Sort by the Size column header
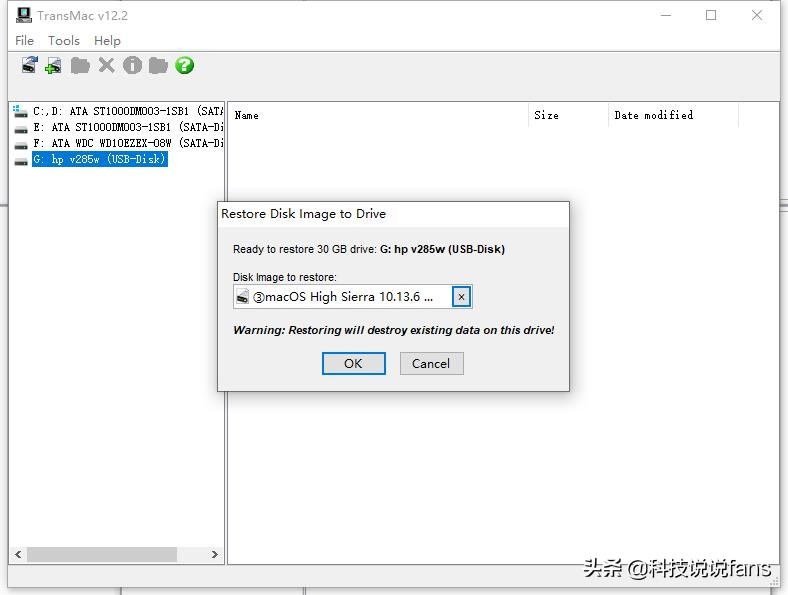This screenshot has width=788, height=595. point(568,115)
